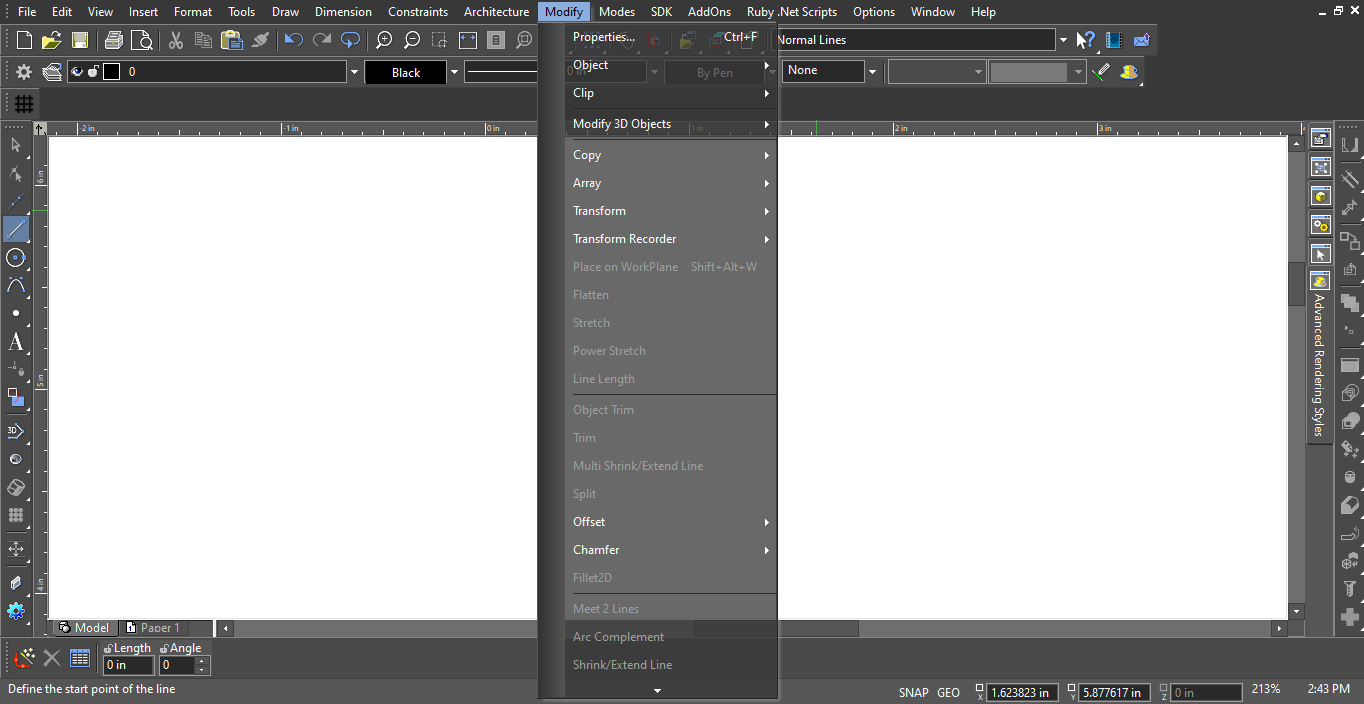Print the drawing using the printer icon
The image size is (1364, 704).
click(114, 40)
